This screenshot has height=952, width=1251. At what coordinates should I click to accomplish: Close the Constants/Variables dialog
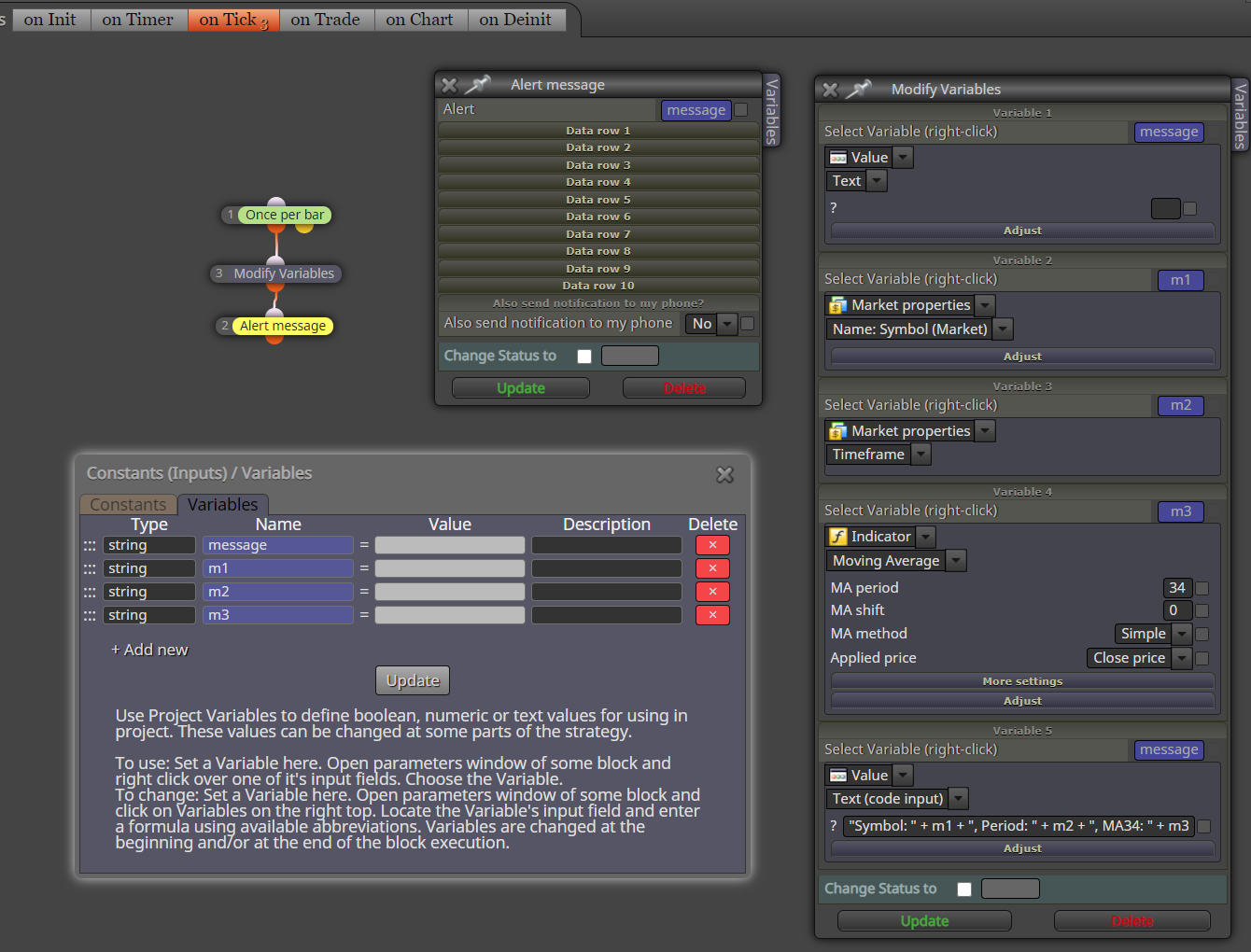pos(724,475)
